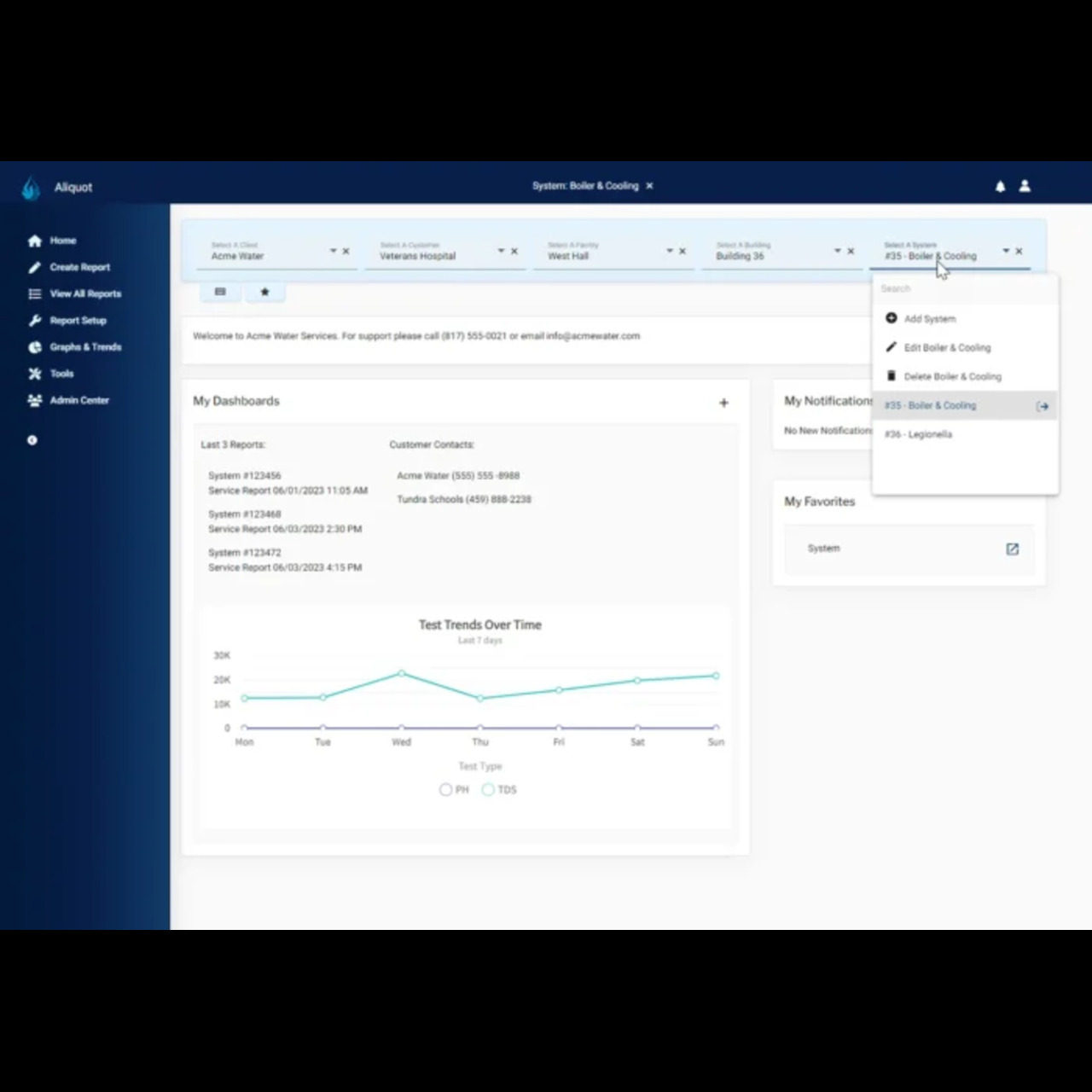
Task: Open Admin Center in sidebar
Action: click(x=79, y=400)
